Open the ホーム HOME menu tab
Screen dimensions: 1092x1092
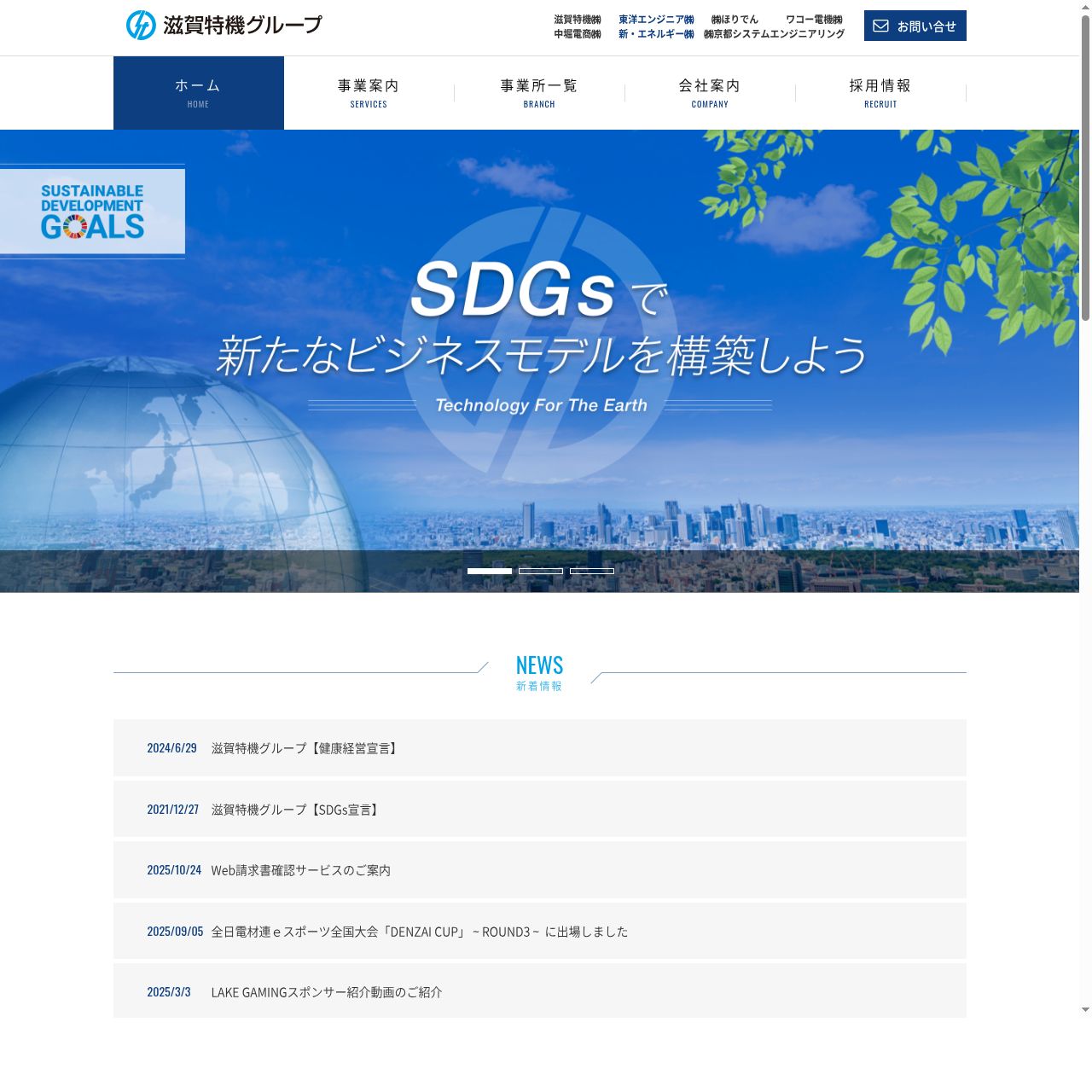[x=198, y=93]
